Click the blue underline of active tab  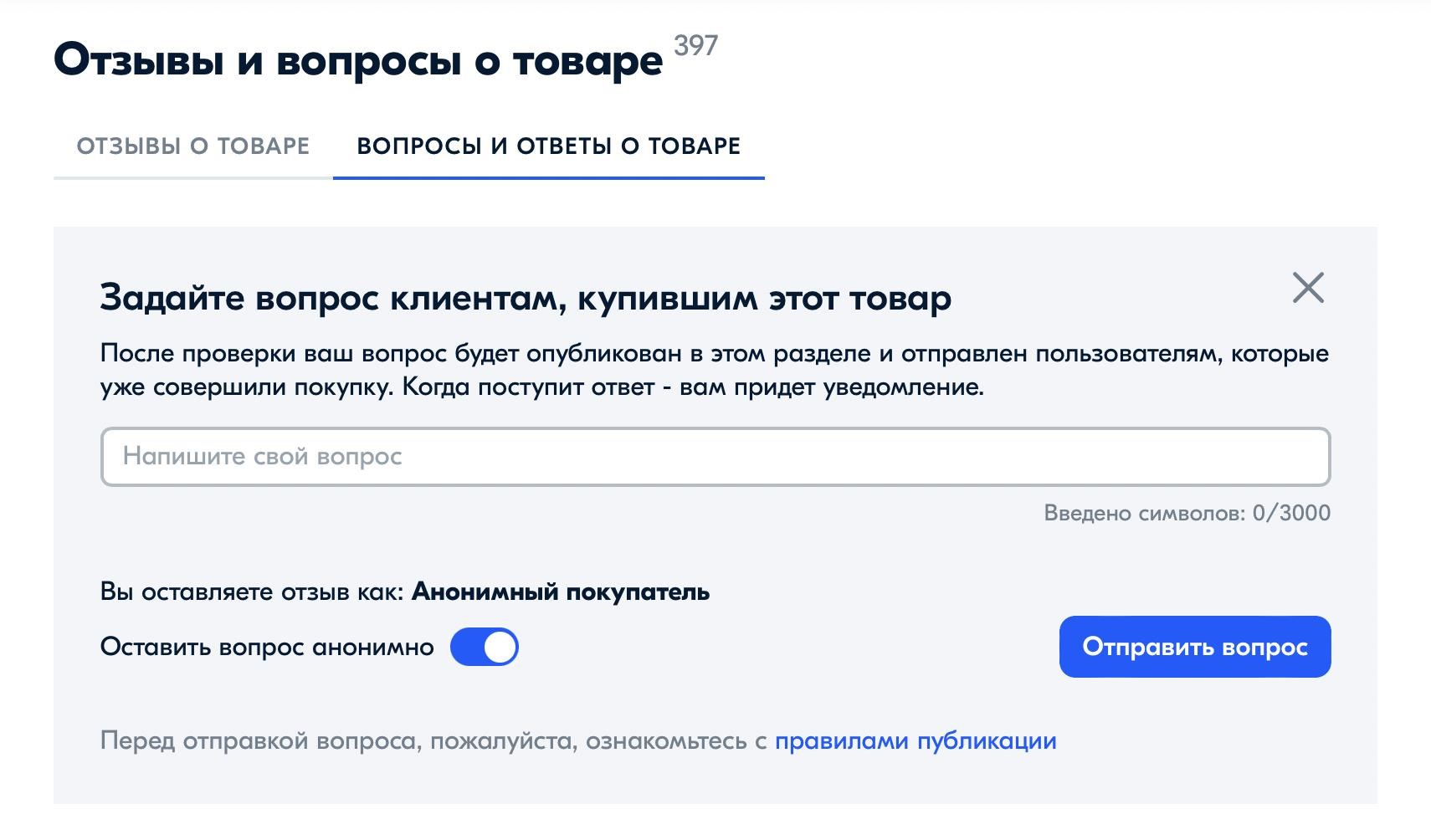pyautogui.click(x=549, y=178)
